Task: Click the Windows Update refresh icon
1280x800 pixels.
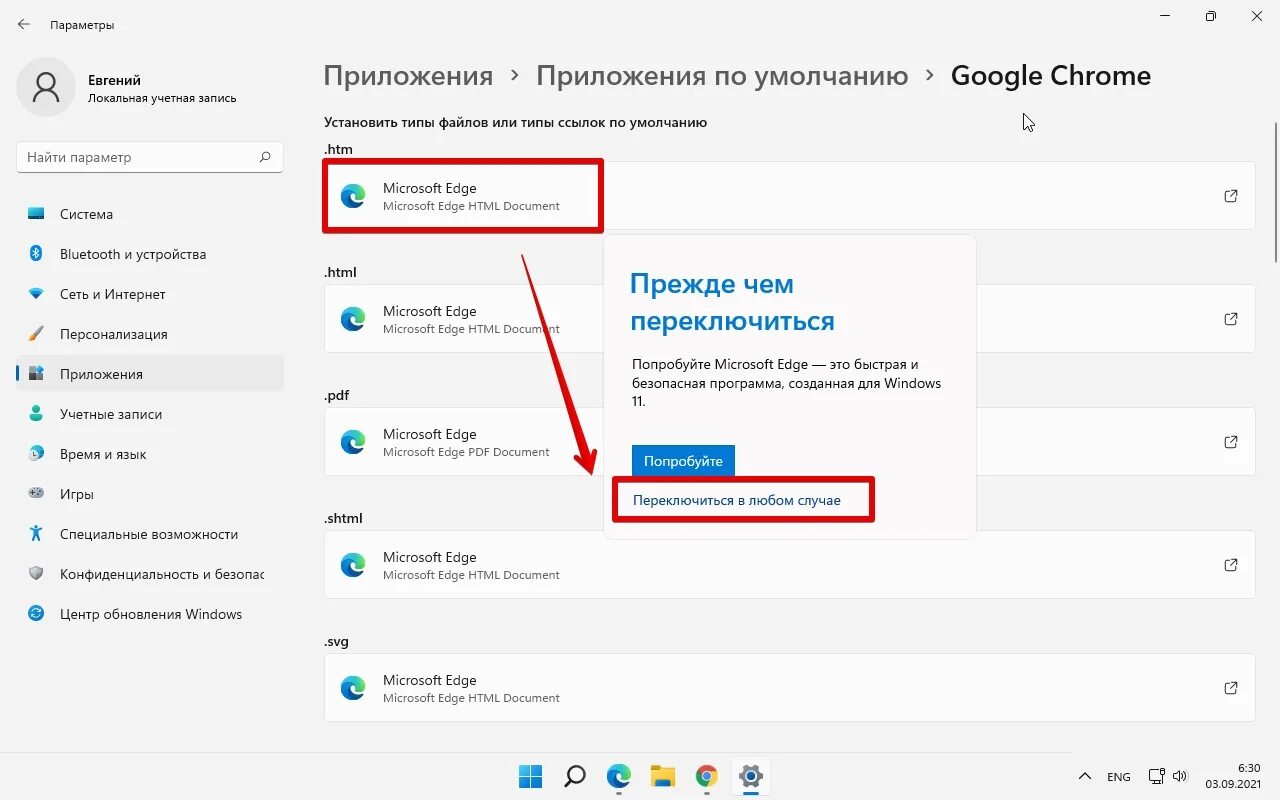Action: pos(36,614)
